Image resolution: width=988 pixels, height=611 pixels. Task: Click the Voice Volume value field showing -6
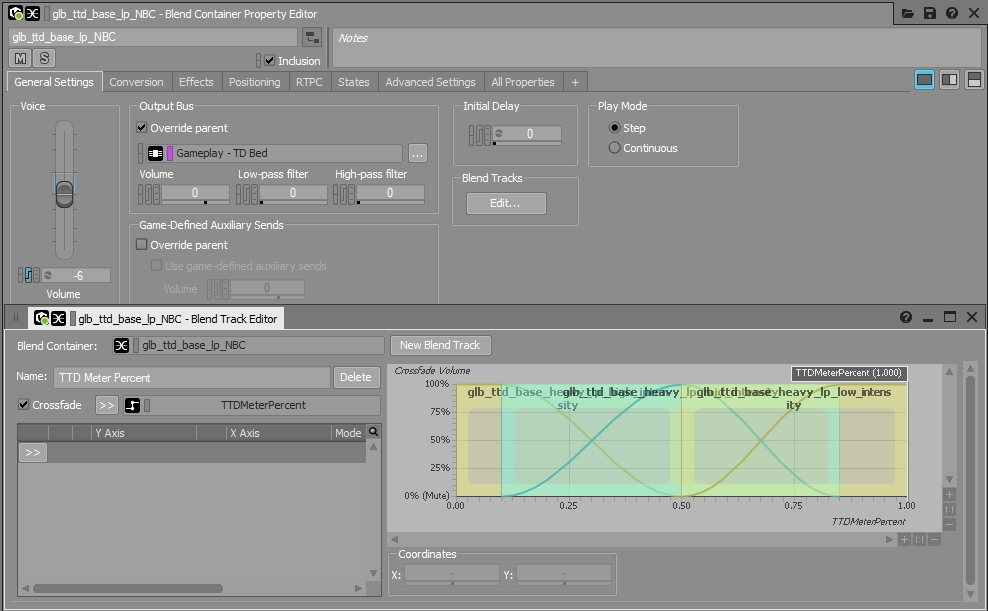[76, 275]
